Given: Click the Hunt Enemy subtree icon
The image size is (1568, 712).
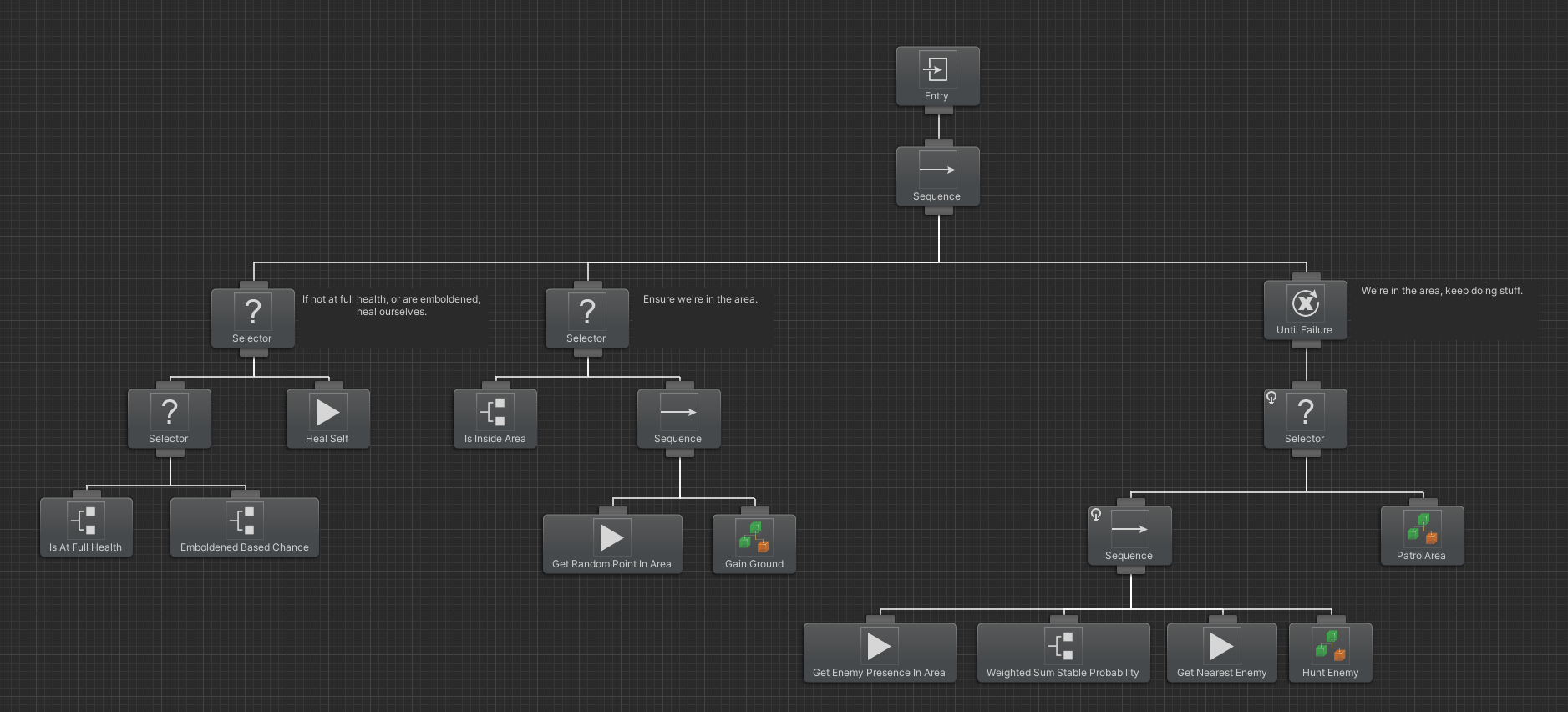Looking at the screenshot, I should coord(1330,645).
